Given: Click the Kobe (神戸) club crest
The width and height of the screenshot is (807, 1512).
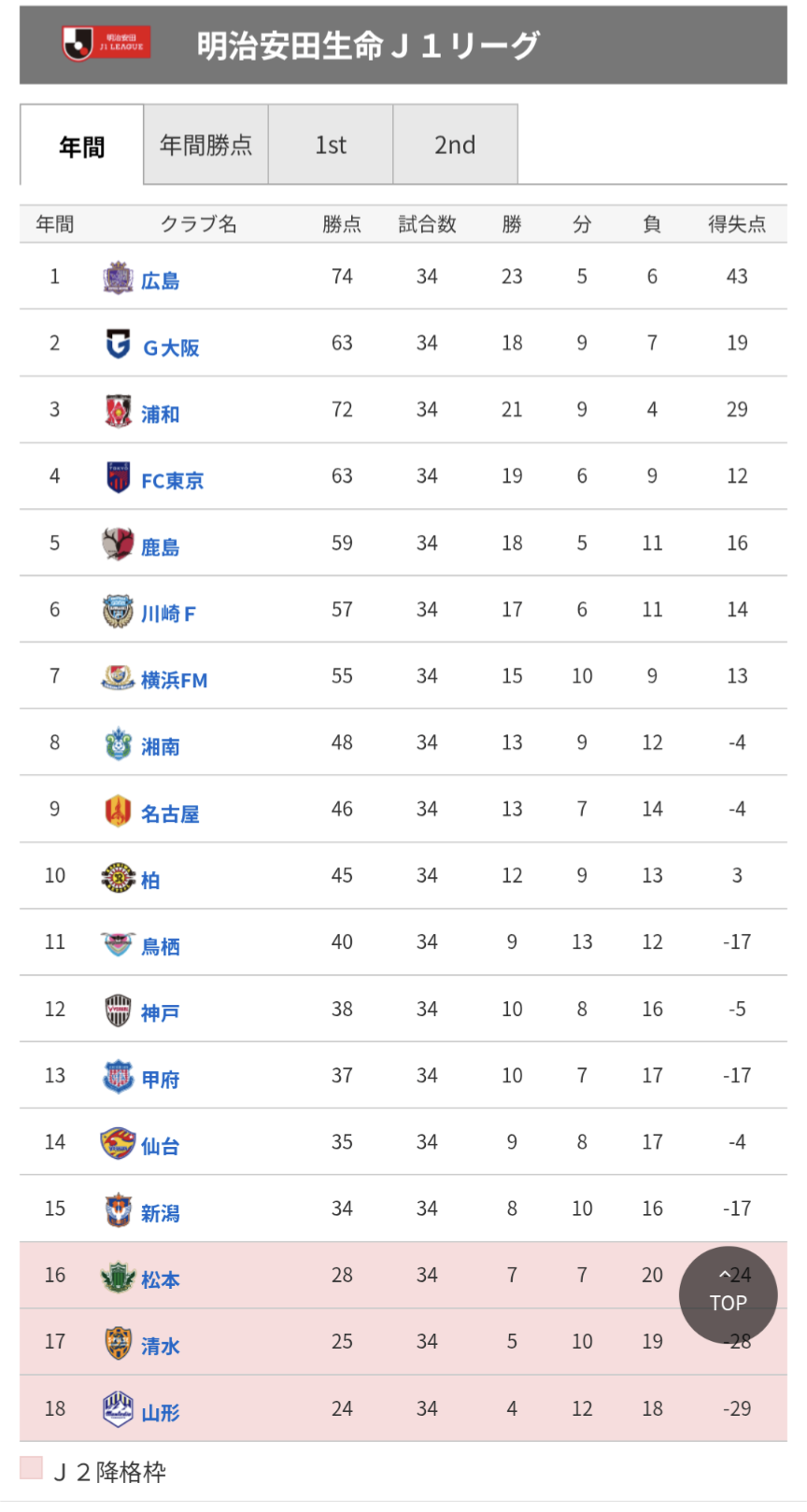Looking at the screenshot, I should (x=118, y=1010).
